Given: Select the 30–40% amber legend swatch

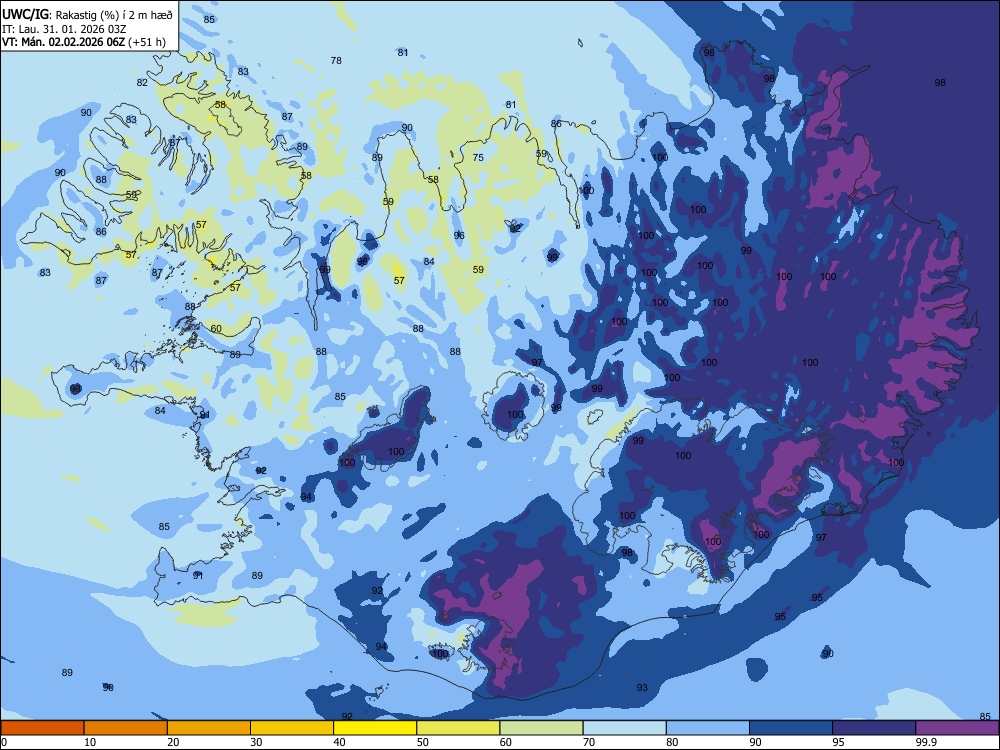Looking at the screenshot, I should (292, 728).
